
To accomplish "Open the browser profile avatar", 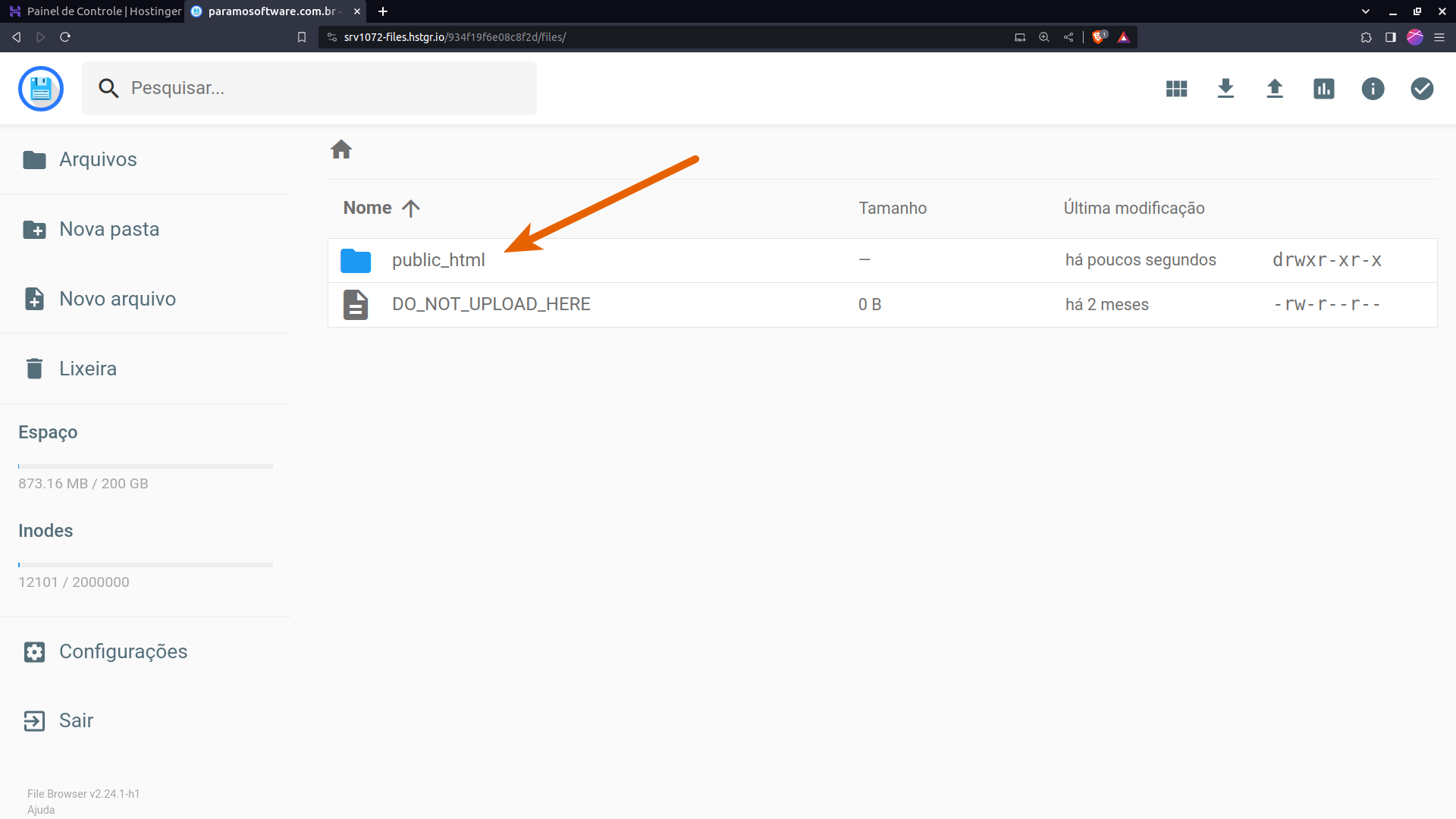I will point(1415,37).
